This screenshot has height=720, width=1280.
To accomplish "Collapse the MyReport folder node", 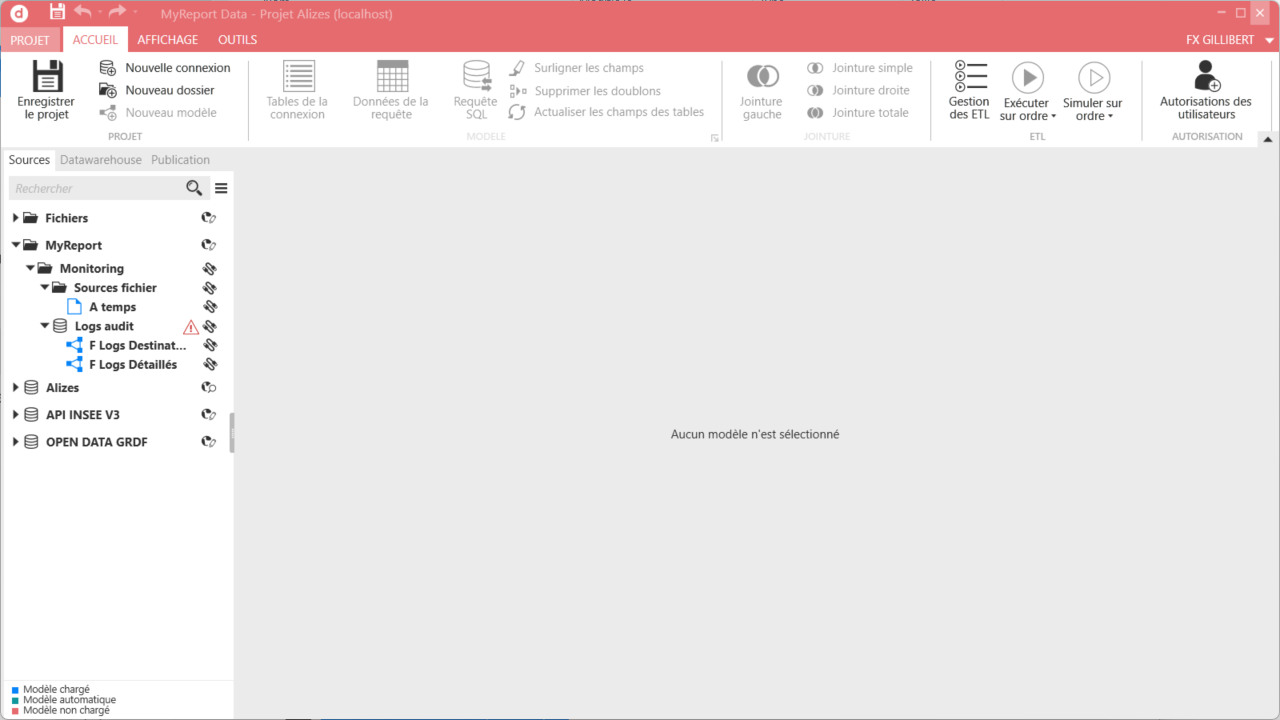I will click(16, 245).
